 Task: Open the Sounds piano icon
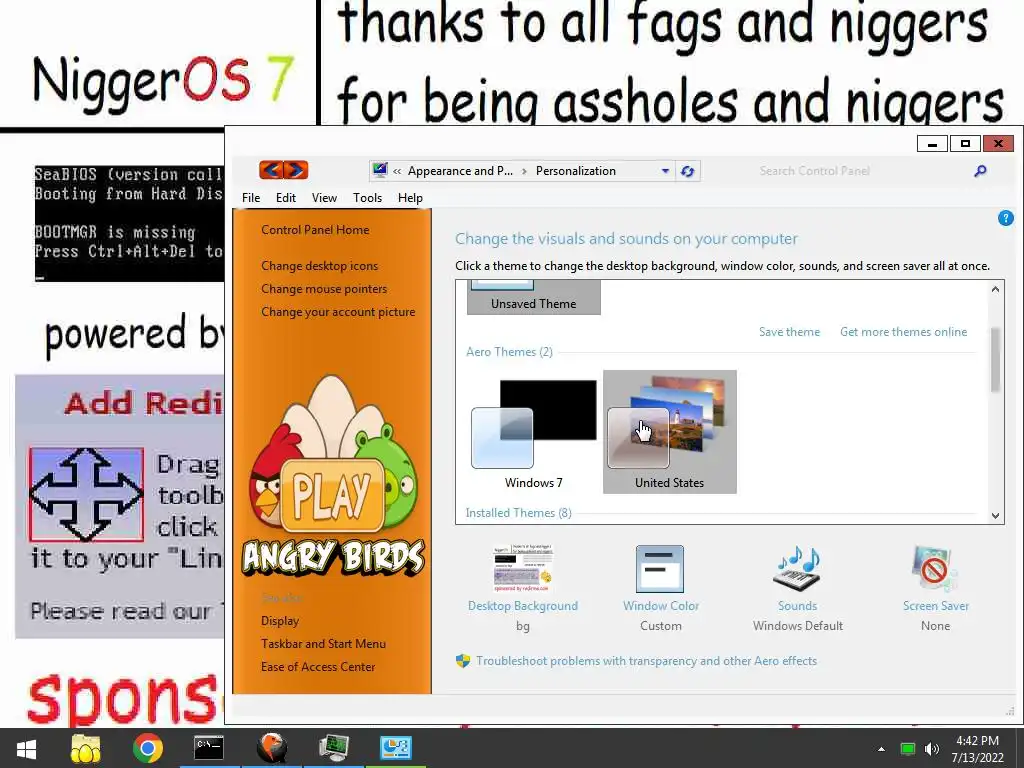(x=797, y=569)
